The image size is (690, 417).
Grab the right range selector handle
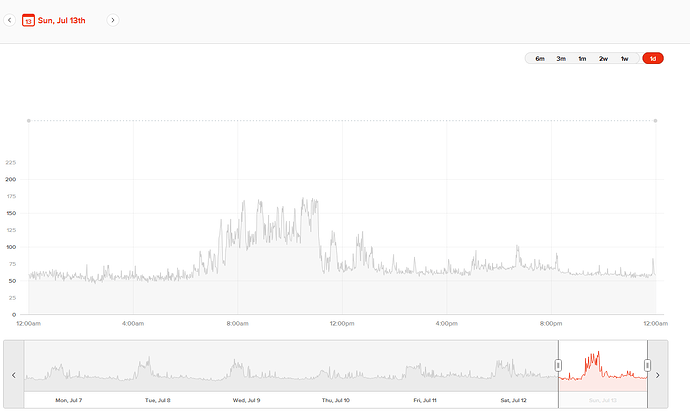point(647,365)
